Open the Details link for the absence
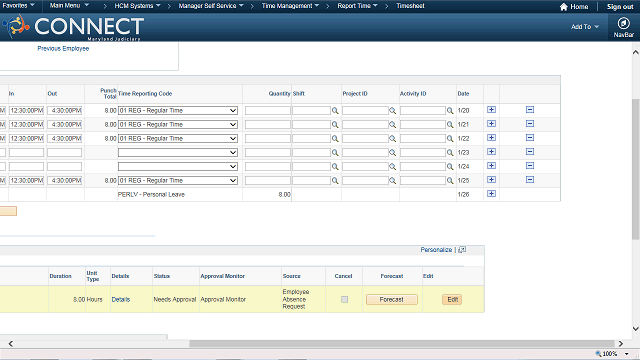 pos(120,300)
